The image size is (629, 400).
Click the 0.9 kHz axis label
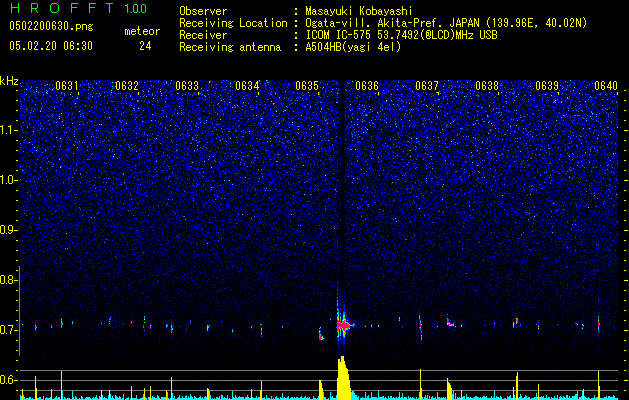(8, 230)
